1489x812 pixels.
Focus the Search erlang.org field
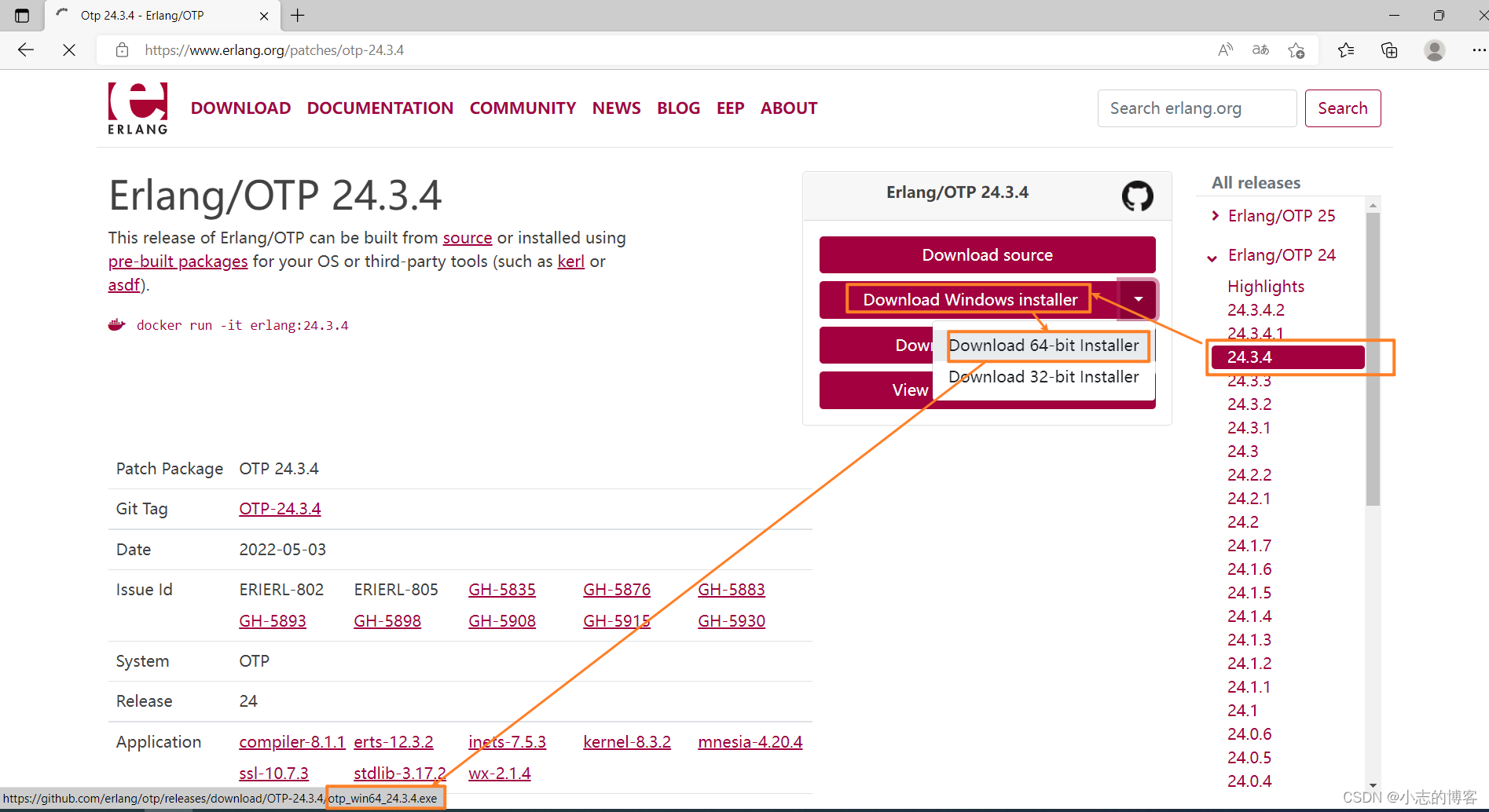click(1197, 108)
